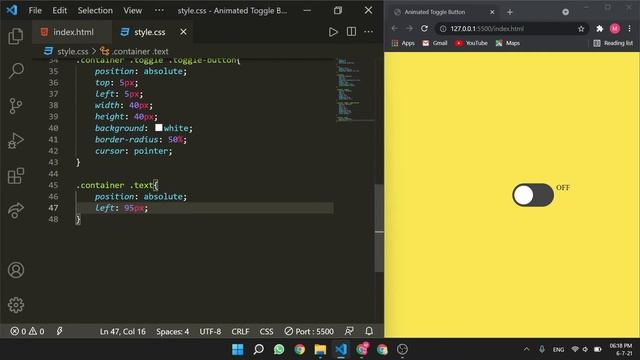
Task: Close the Animated Toggle Button browser tab
Action: point(492,12)
